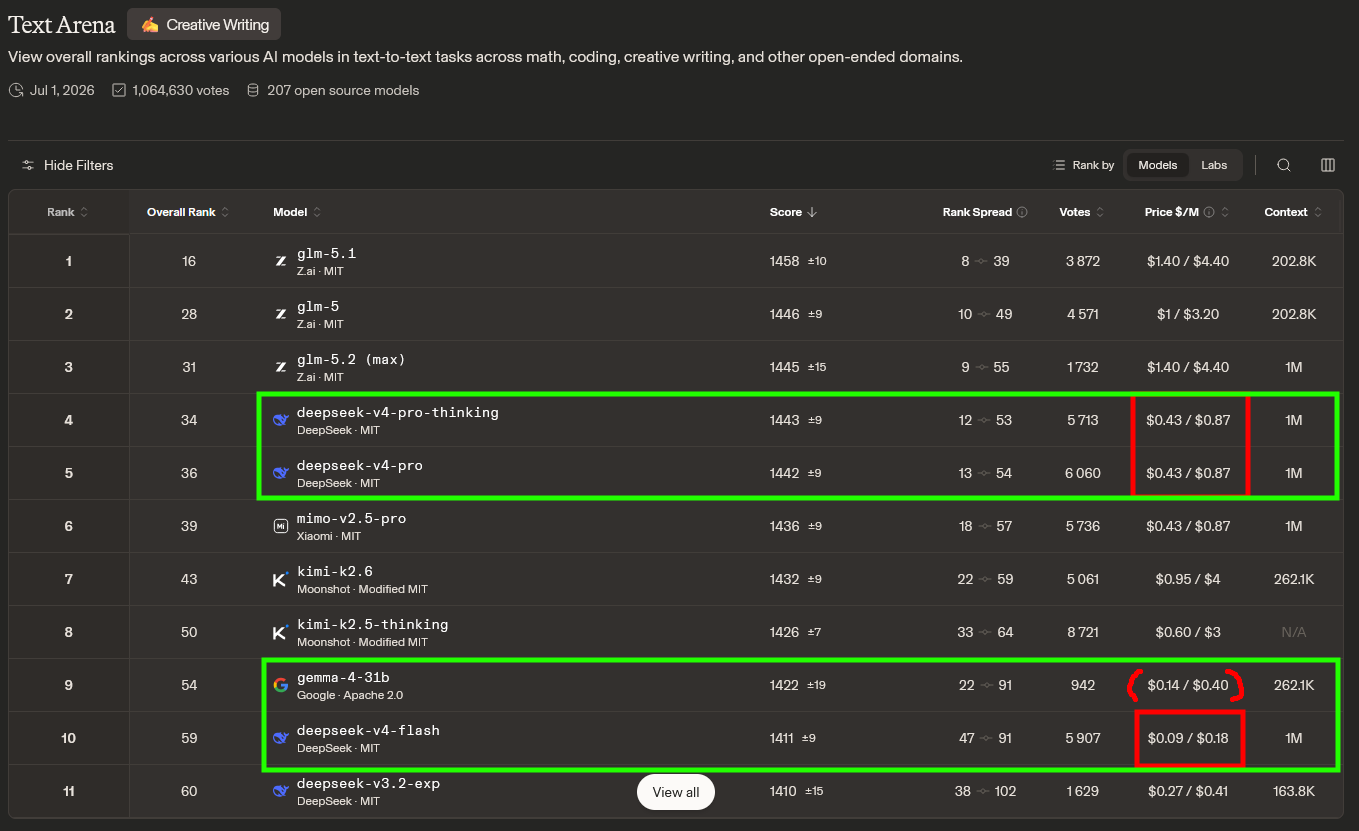Click the Rank Spread info icon

point(1022,212)
